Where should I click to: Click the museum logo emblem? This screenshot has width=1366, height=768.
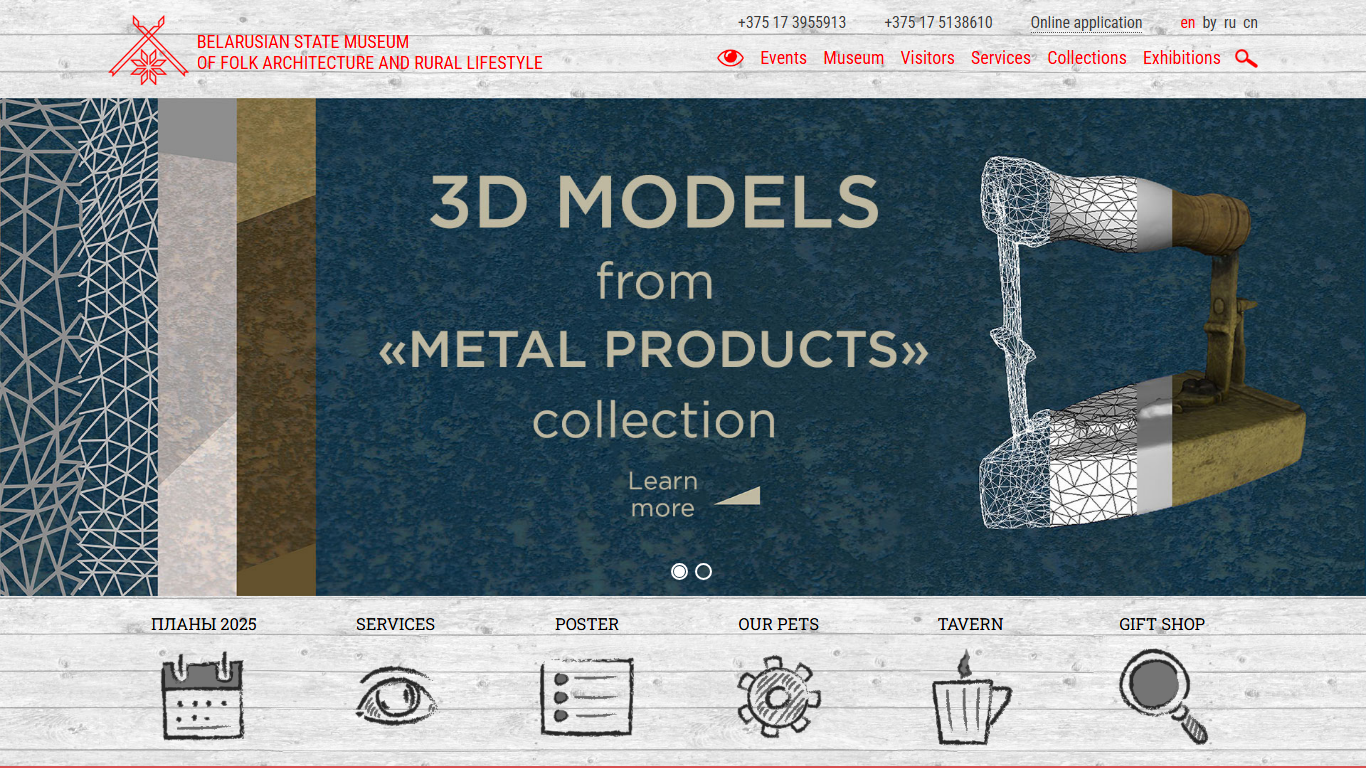pyautogui.click(x=148, y=50)
